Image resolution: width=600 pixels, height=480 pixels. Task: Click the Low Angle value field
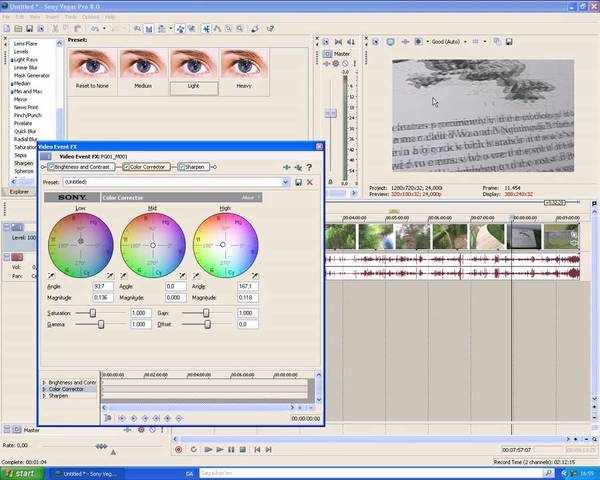(x=103, y=286)
